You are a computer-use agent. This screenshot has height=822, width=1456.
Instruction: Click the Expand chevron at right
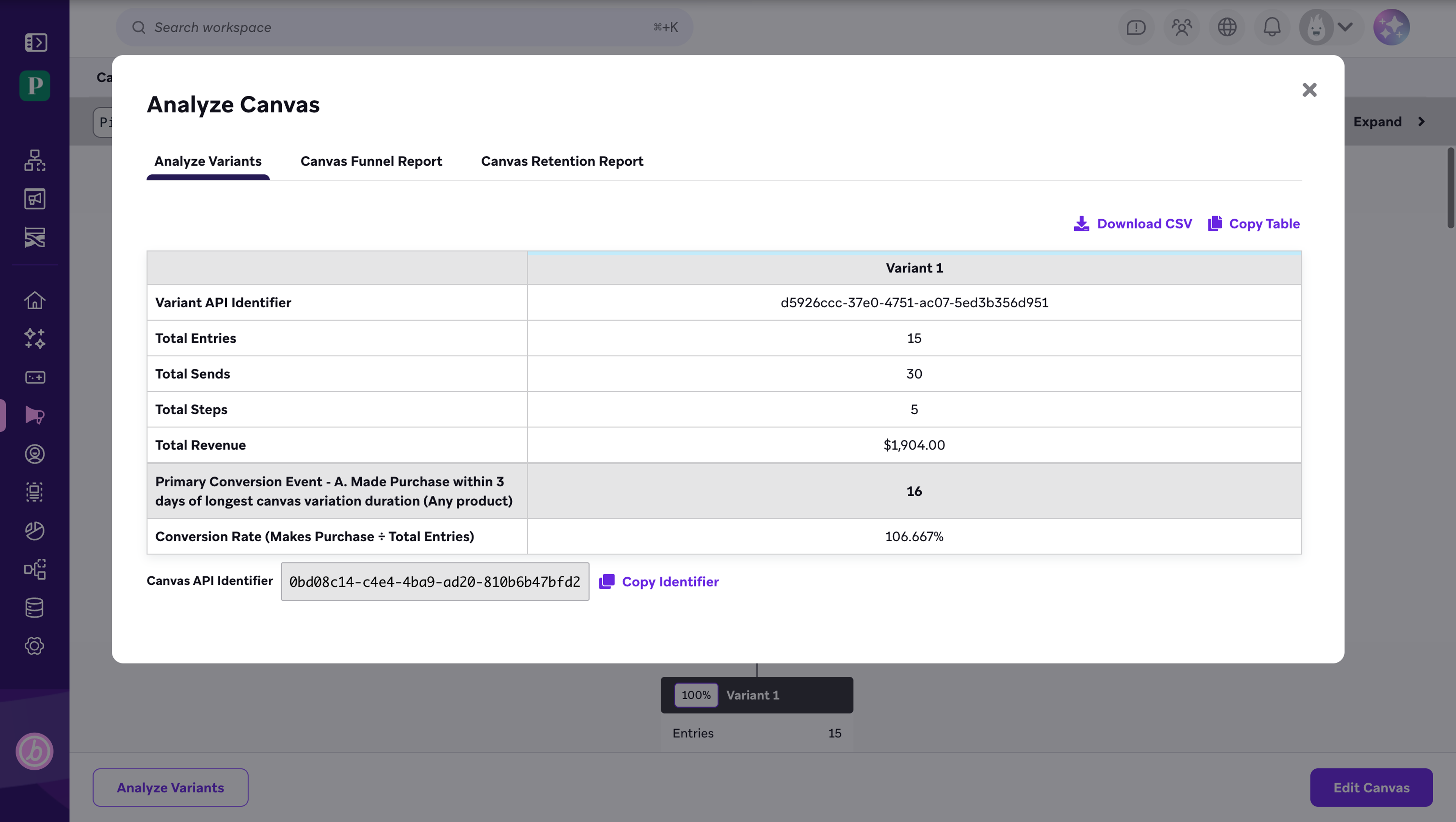coord(1421,122)
